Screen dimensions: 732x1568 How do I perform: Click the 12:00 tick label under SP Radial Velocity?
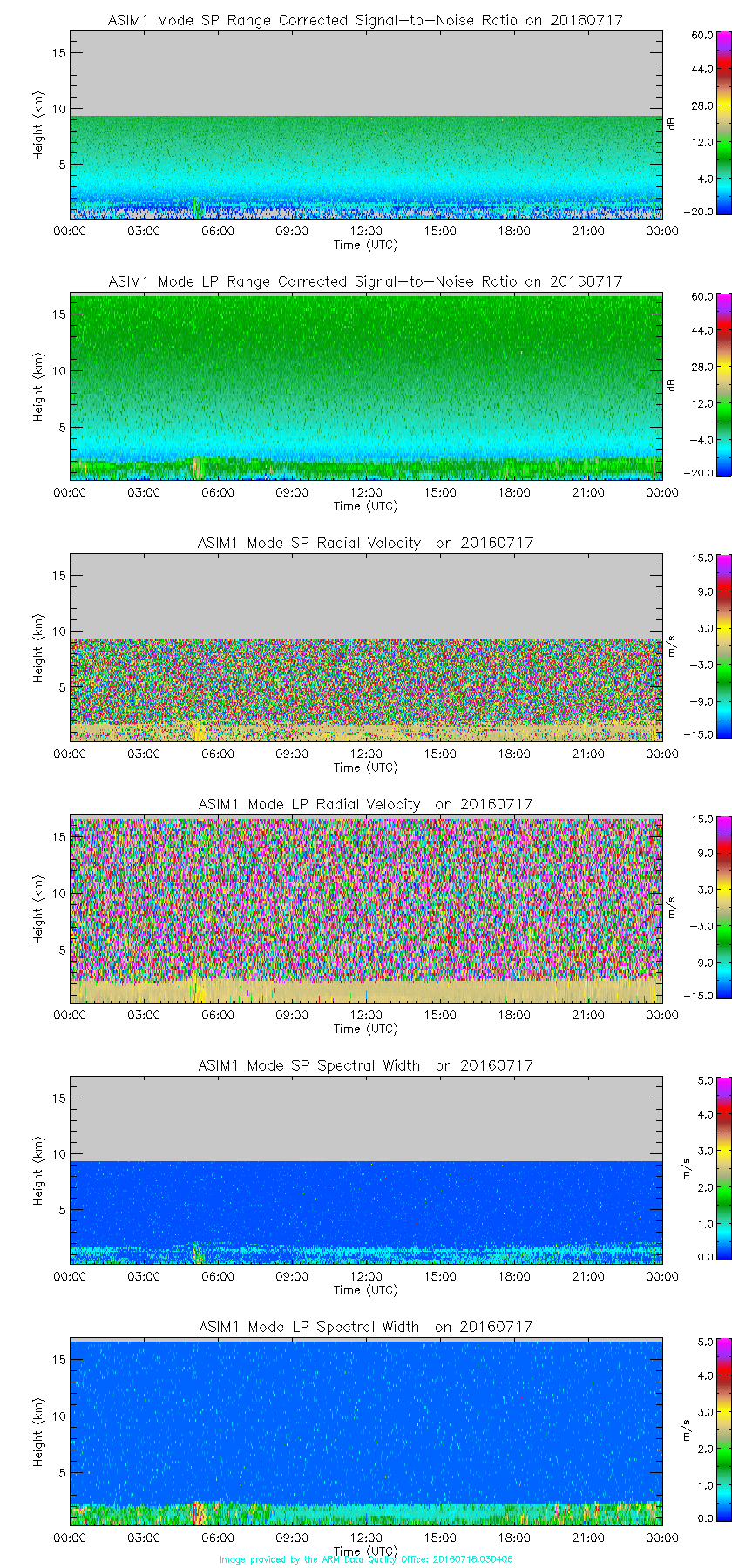pyautogui.click(x=366, y=754)
